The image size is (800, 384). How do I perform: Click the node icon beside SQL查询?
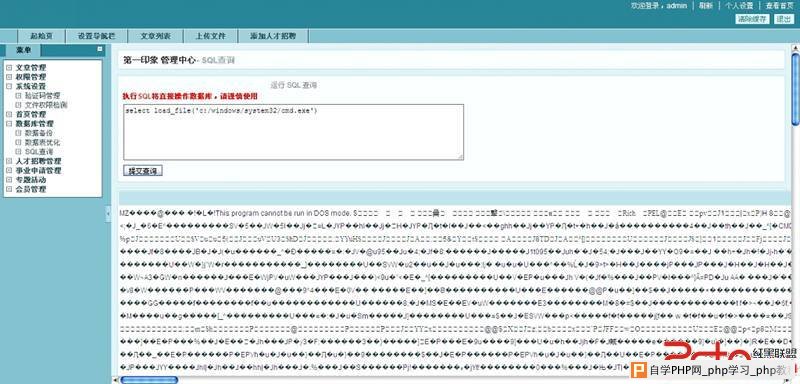click(18, 151)
